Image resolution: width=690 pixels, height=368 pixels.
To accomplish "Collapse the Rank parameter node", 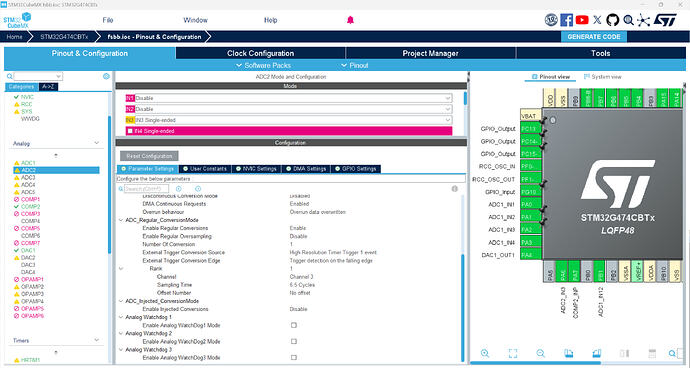I will point(121,269).
